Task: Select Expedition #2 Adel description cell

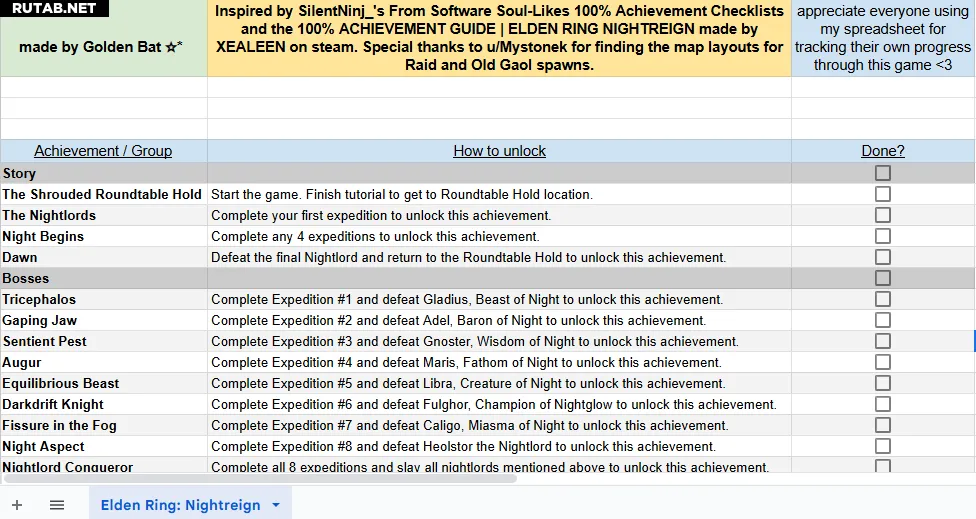Action: pos(499,320)
